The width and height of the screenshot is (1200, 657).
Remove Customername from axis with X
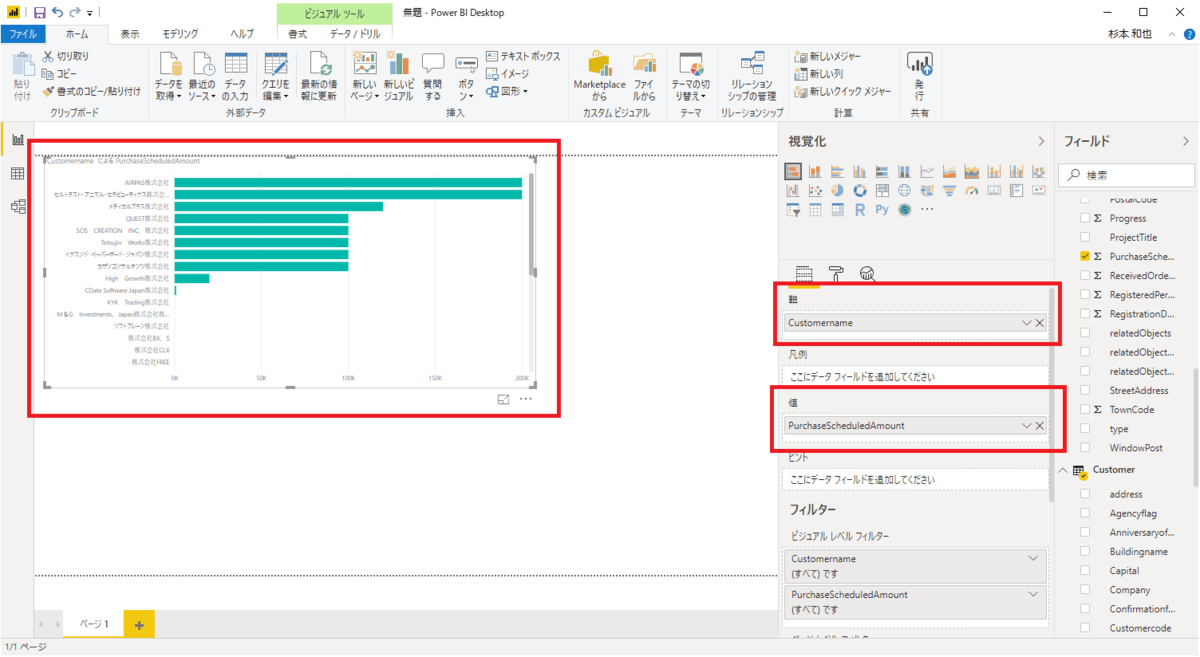pyautogui.click(x=1040, y=323)
